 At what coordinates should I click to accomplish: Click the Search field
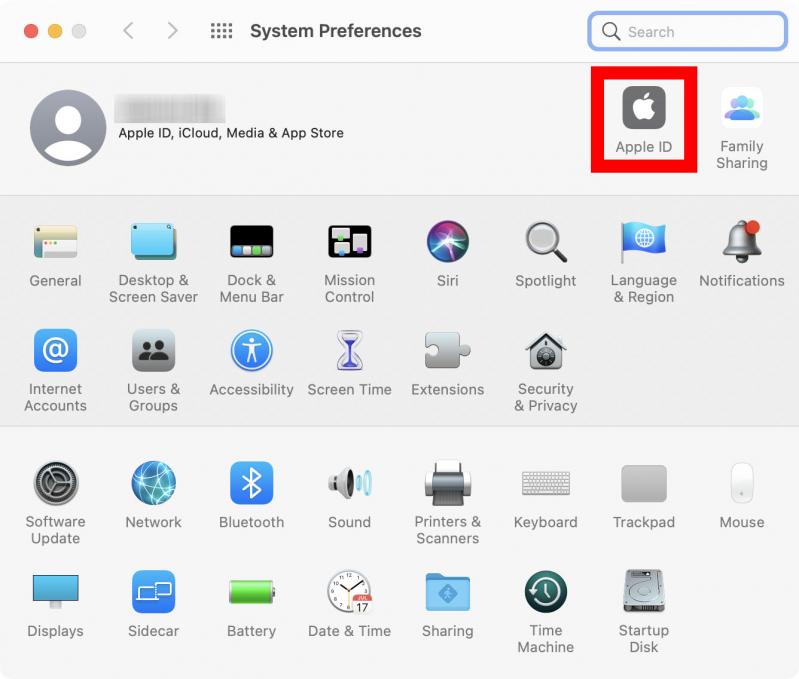pos(687,32)
